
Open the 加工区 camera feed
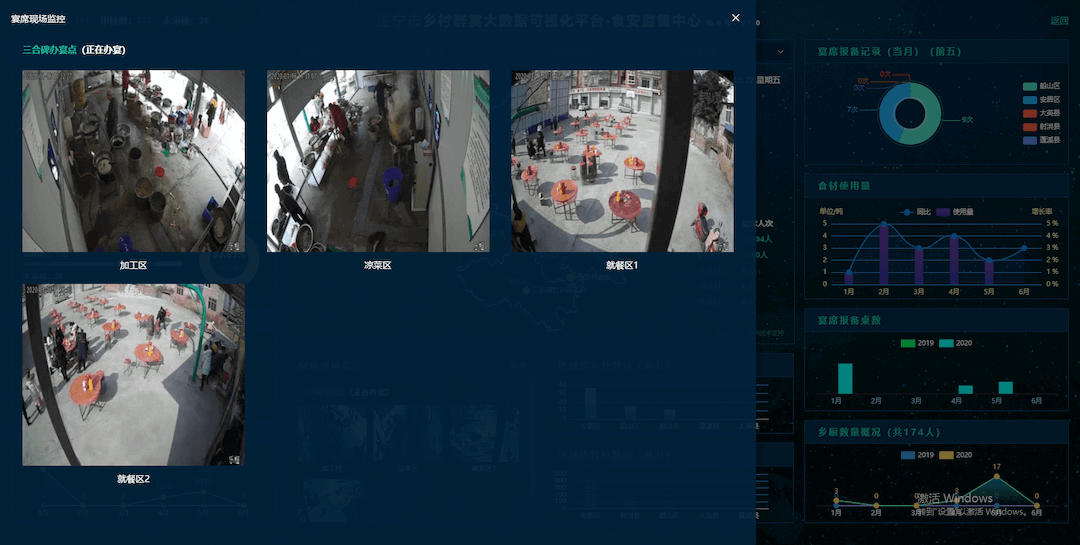[133, 161]
